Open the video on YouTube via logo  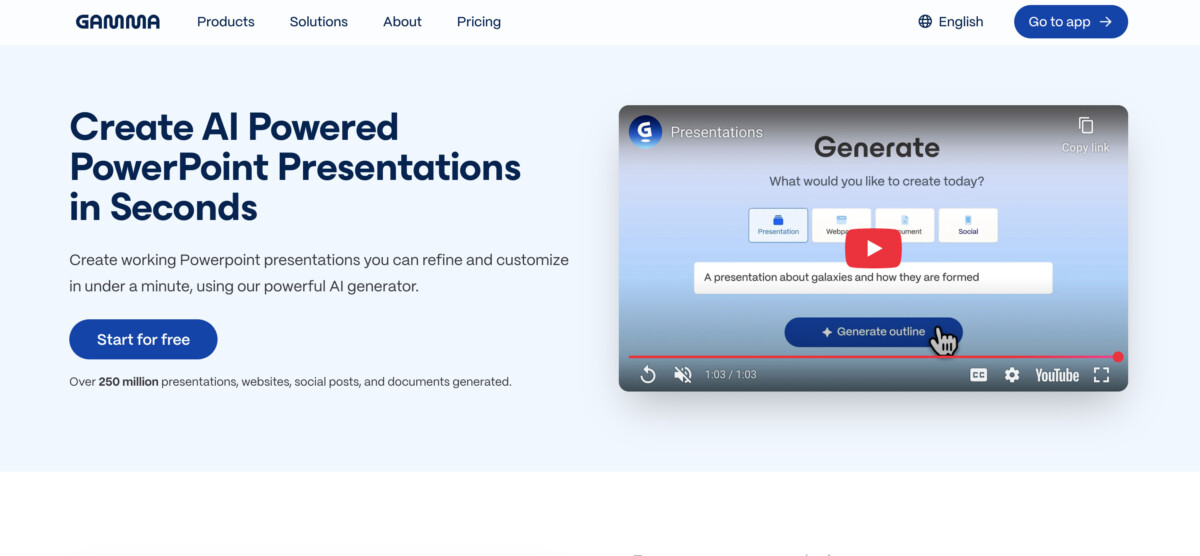point(1057,375)
